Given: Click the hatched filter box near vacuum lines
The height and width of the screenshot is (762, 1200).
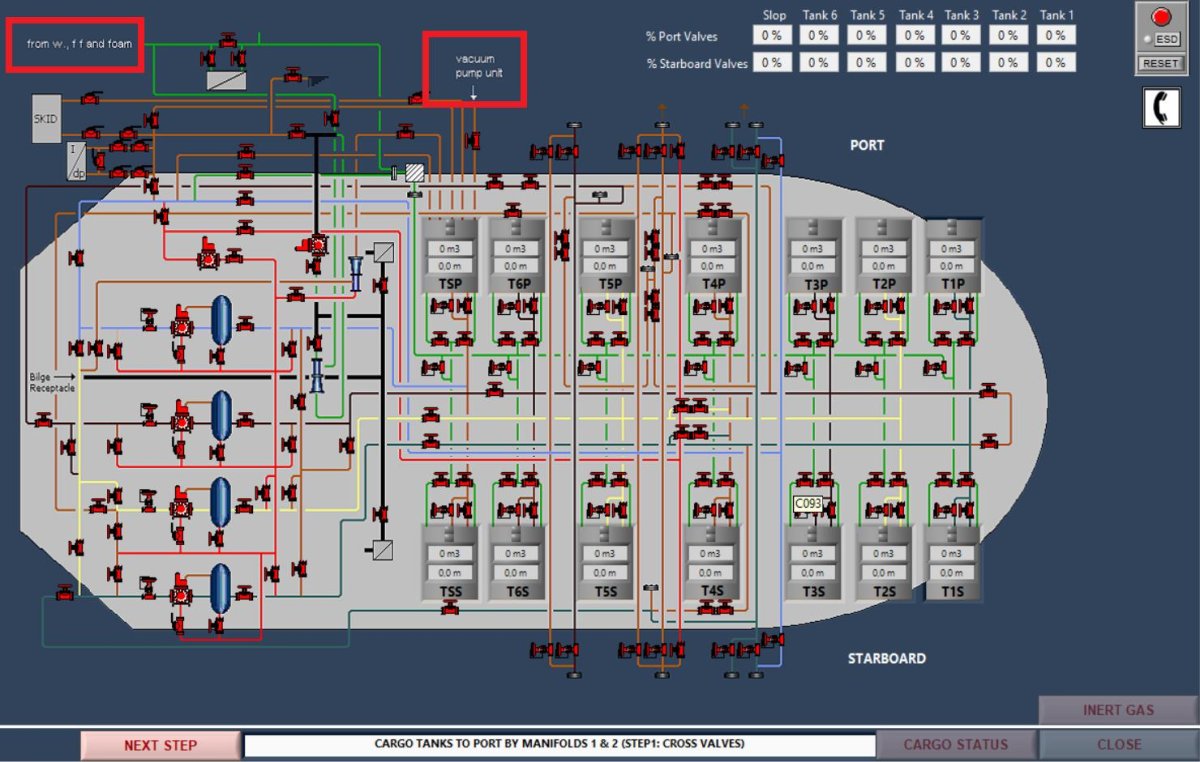Looking at the screenshot, I should click(415, 173).
